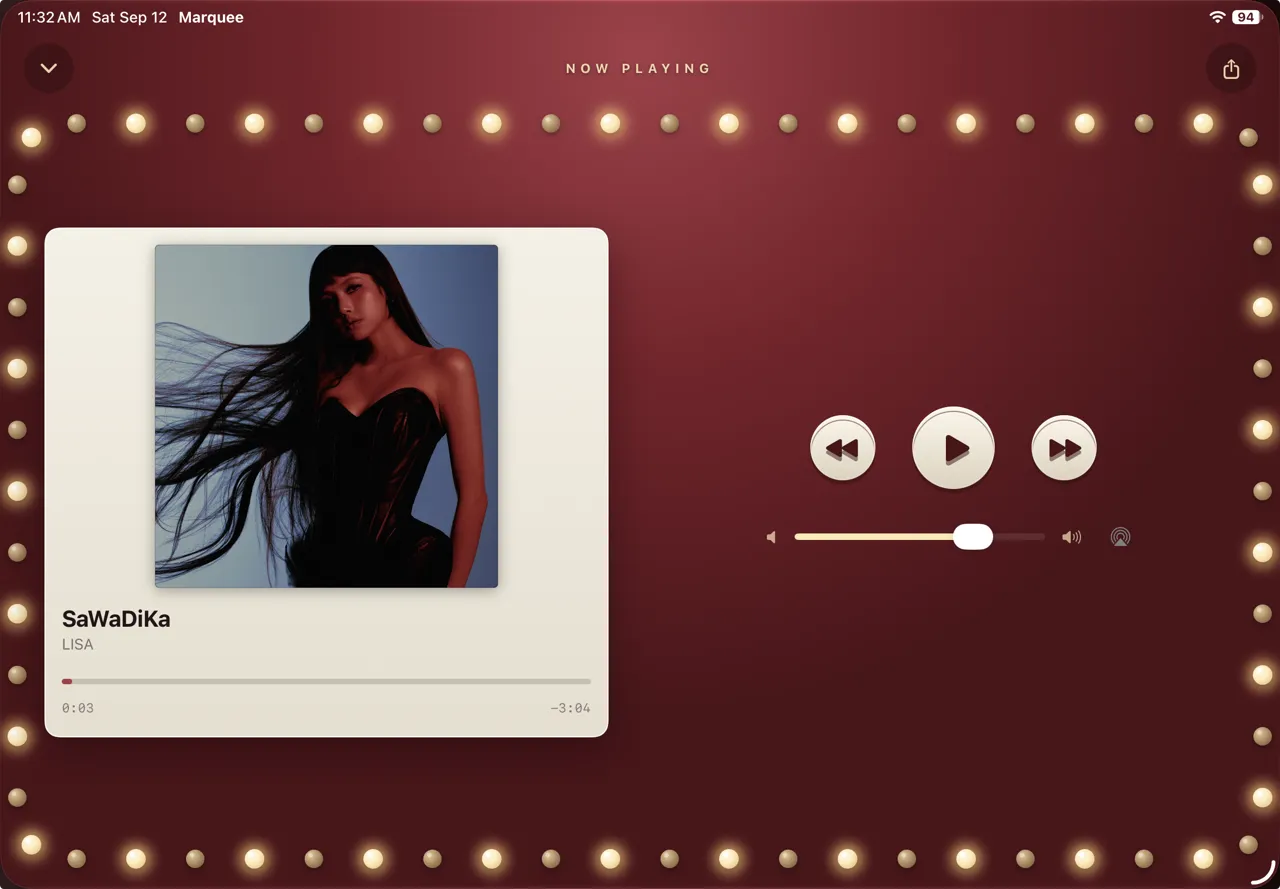This screenshot has height=889, width=1280.
Task: Tap the elapsed time 0:03
Action: (x=78, y=708)
